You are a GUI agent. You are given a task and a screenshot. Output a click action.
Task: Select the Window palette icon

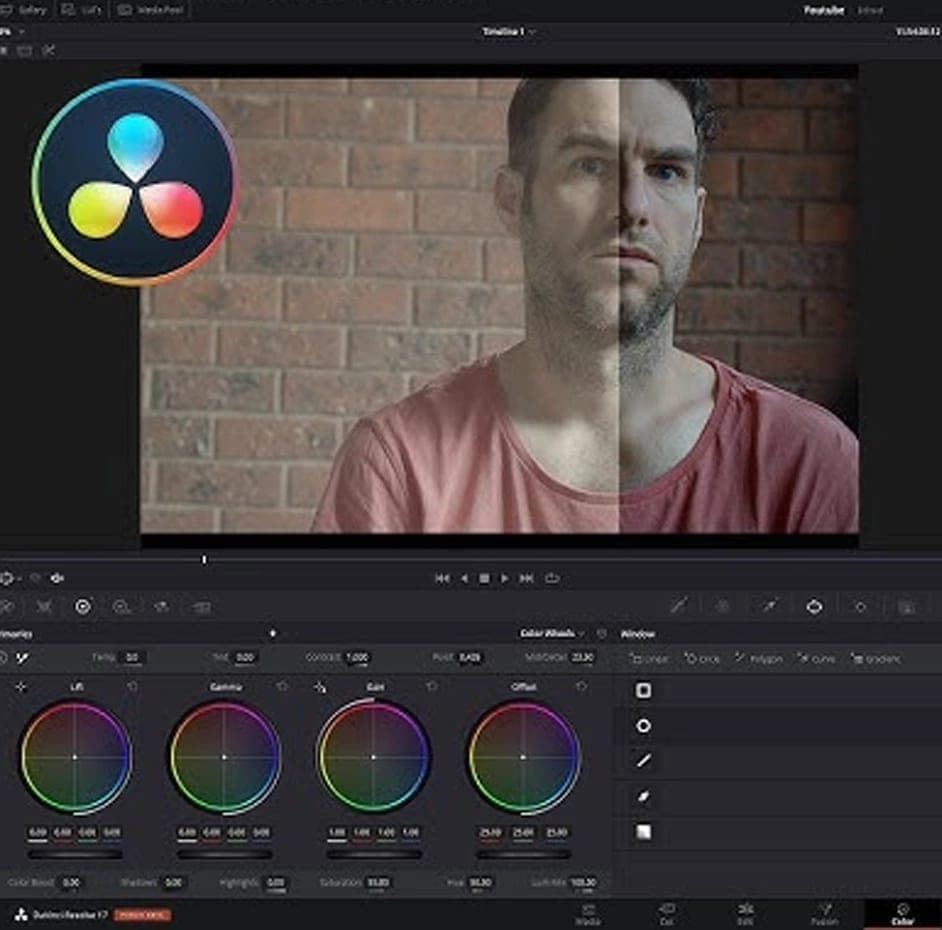click(815, 607)
